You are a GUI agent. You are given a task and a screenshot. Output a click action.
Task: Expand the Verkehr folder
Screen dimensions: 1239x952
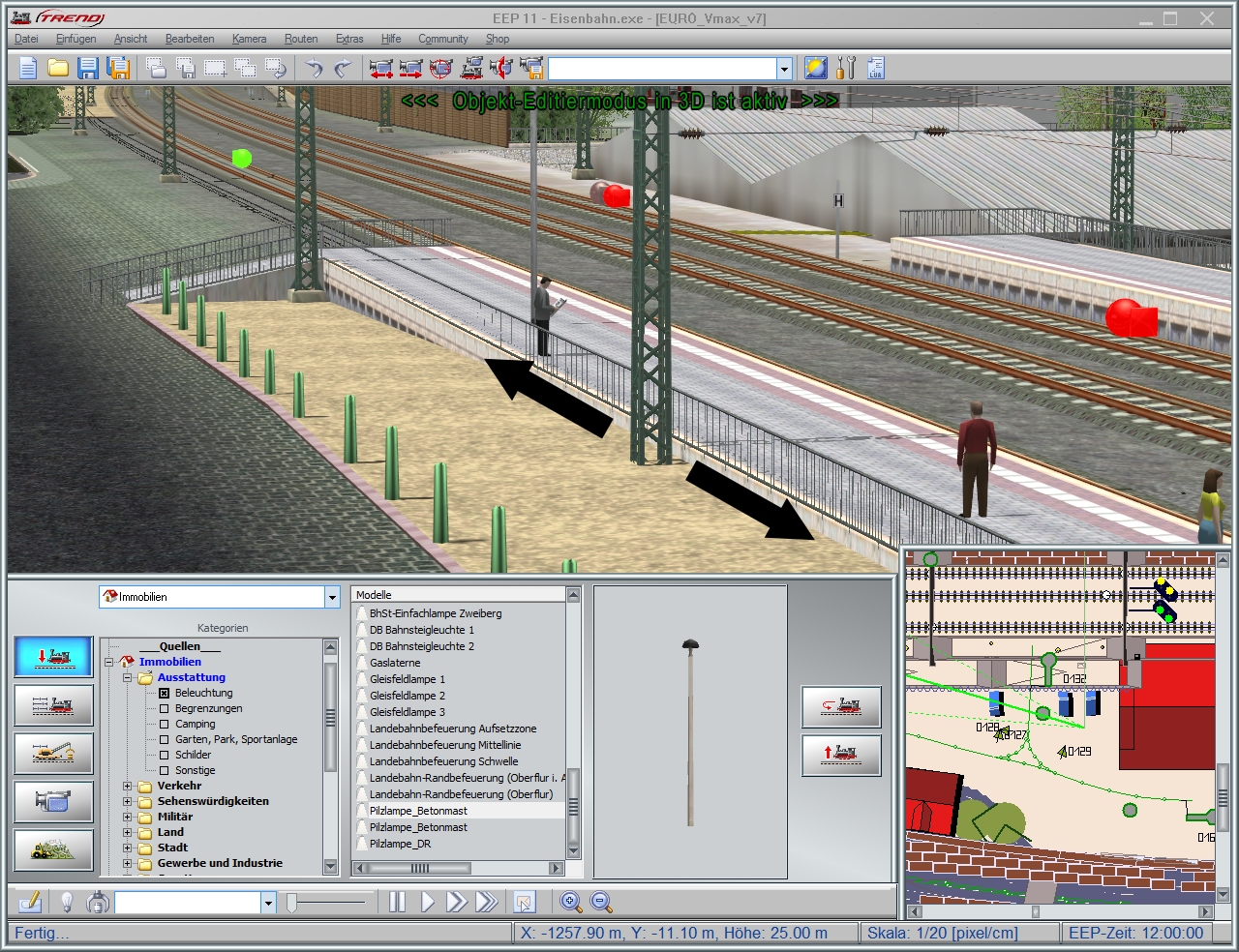[127, 786]
